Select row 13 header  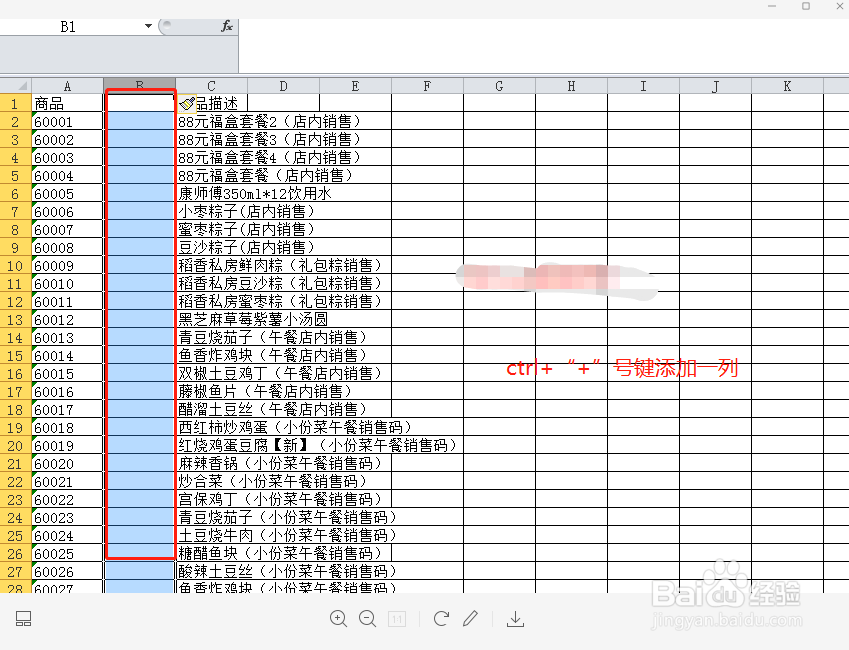(15, 320)
